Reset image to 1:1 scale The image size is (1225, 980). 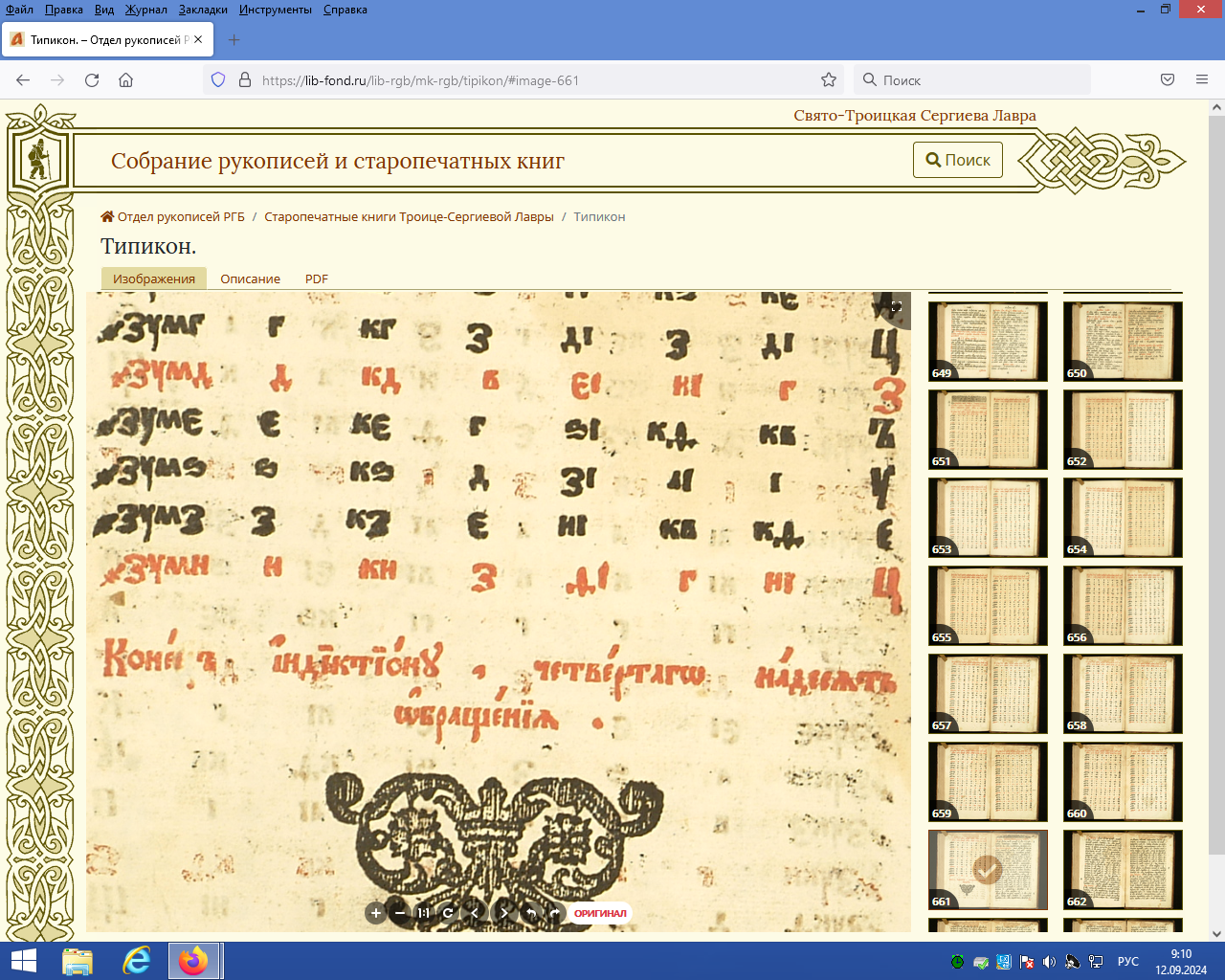[423, 913]
